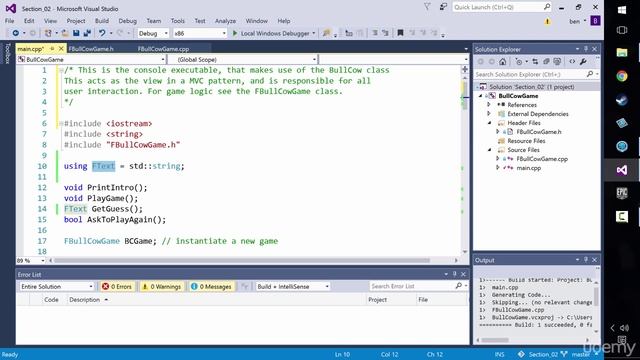Screen dimensions: 640x360
Task: Select FBullCowGame.h in Solution Explorer
Action: [x=539, y=132]
